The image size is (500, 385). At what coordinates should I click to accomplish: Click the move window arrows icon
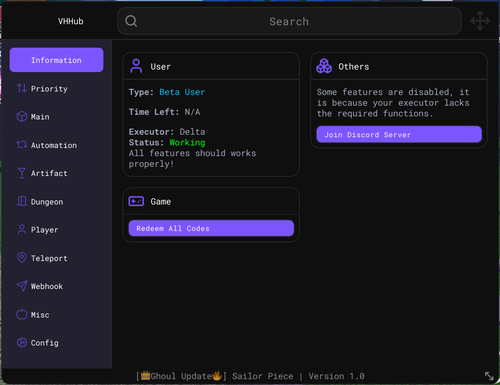point(480,21)
